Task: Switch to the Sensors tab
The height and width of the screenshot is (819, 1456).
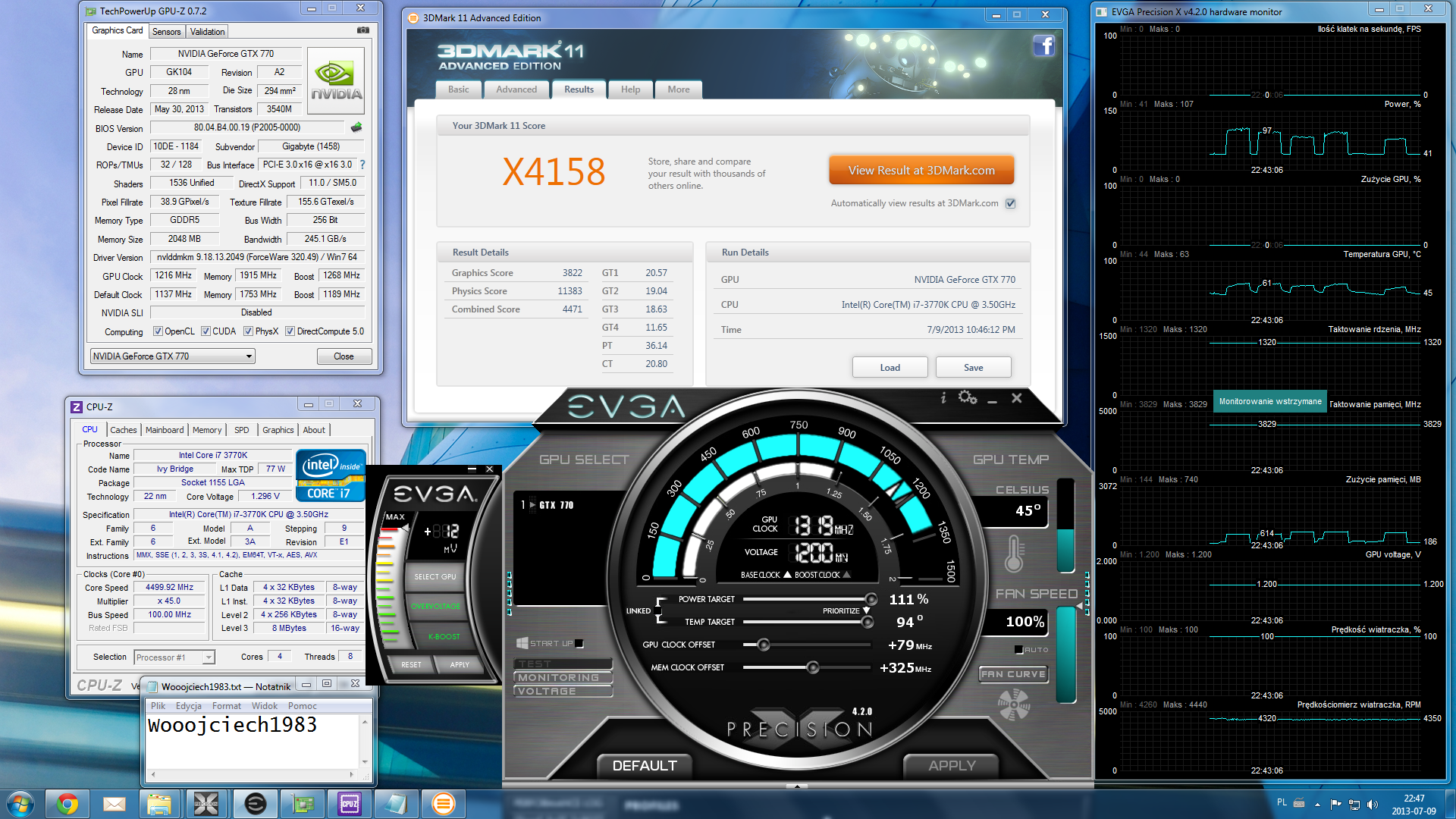Action: coord(166,32)
